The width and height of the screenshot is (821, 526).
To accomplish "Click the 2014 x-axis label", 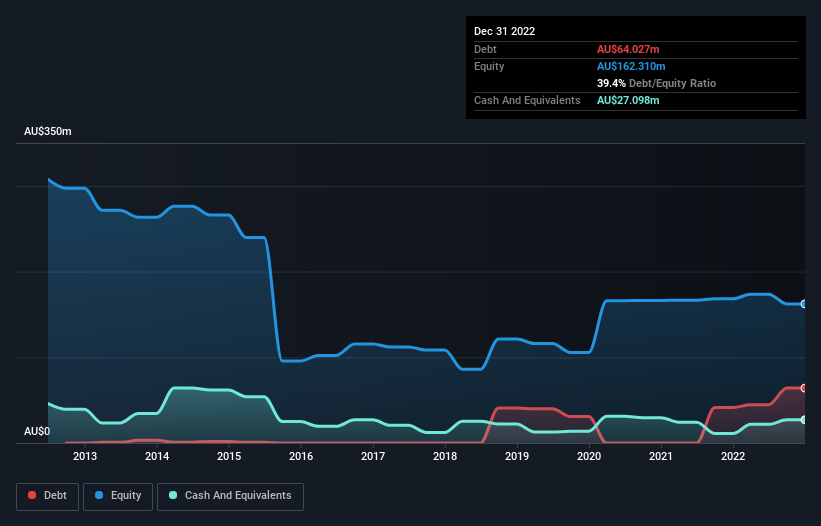I will click(157, 456).
